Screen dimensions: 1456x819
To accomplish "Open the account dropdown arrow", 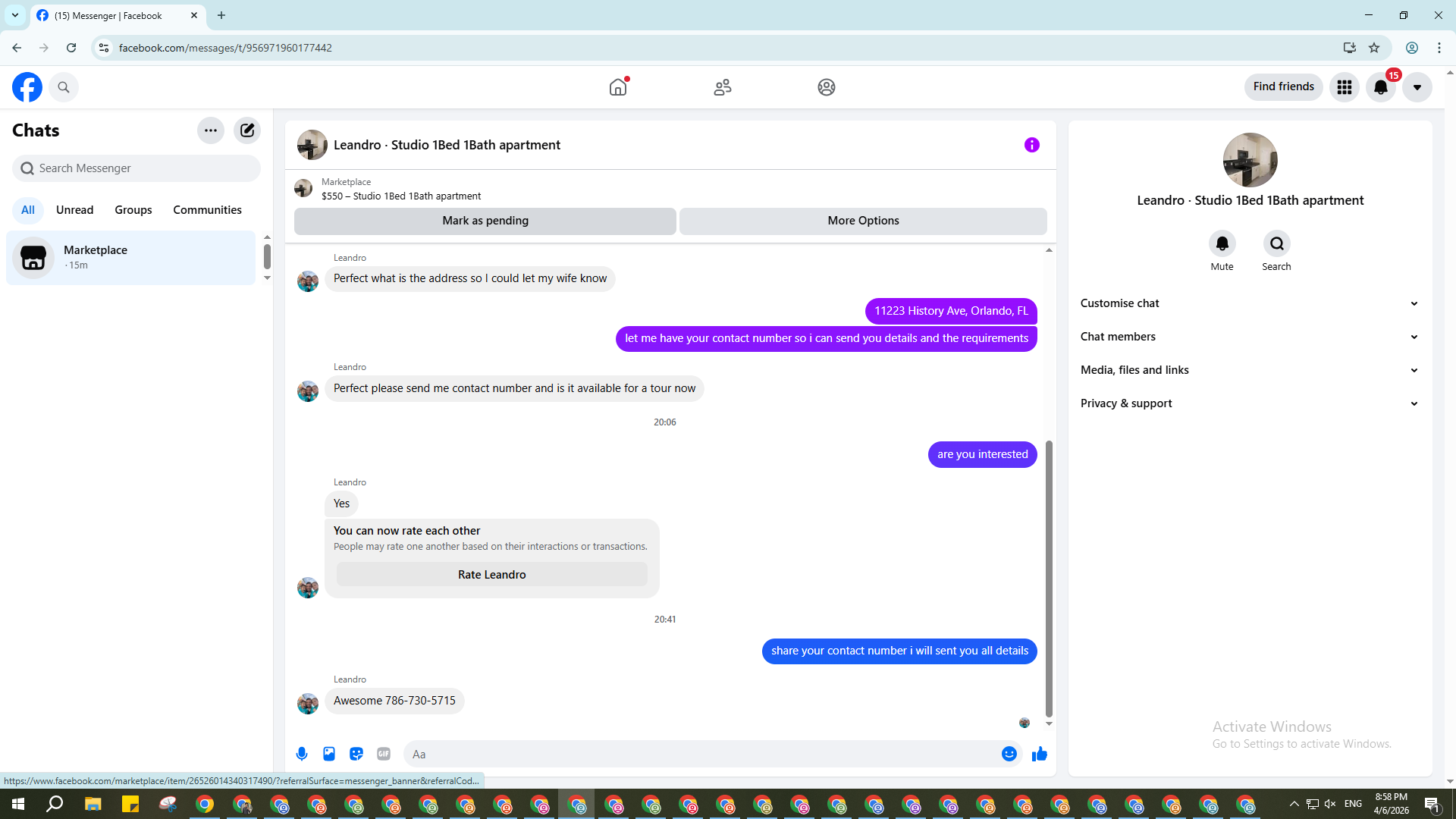I will point(1417,87).
